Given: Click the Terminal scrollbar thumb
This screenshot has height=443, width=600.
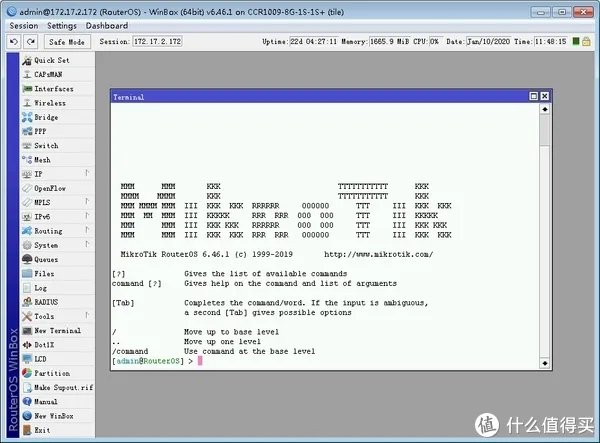Looking at the screenshot, I should tap(545, 130).
